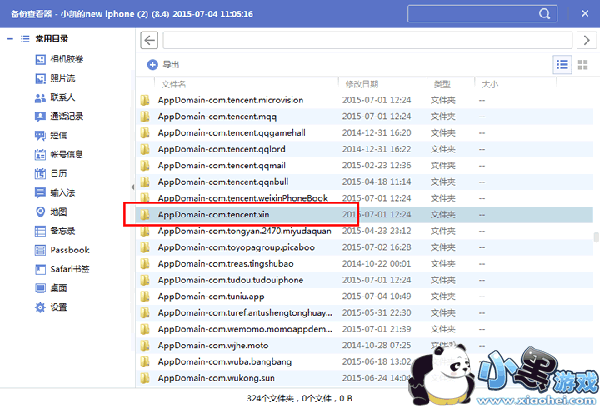Screen dimensions: 600x409
Task: Click date 2014-10-22 00:01 of tingshubao row
Action: tap(377, 264)
